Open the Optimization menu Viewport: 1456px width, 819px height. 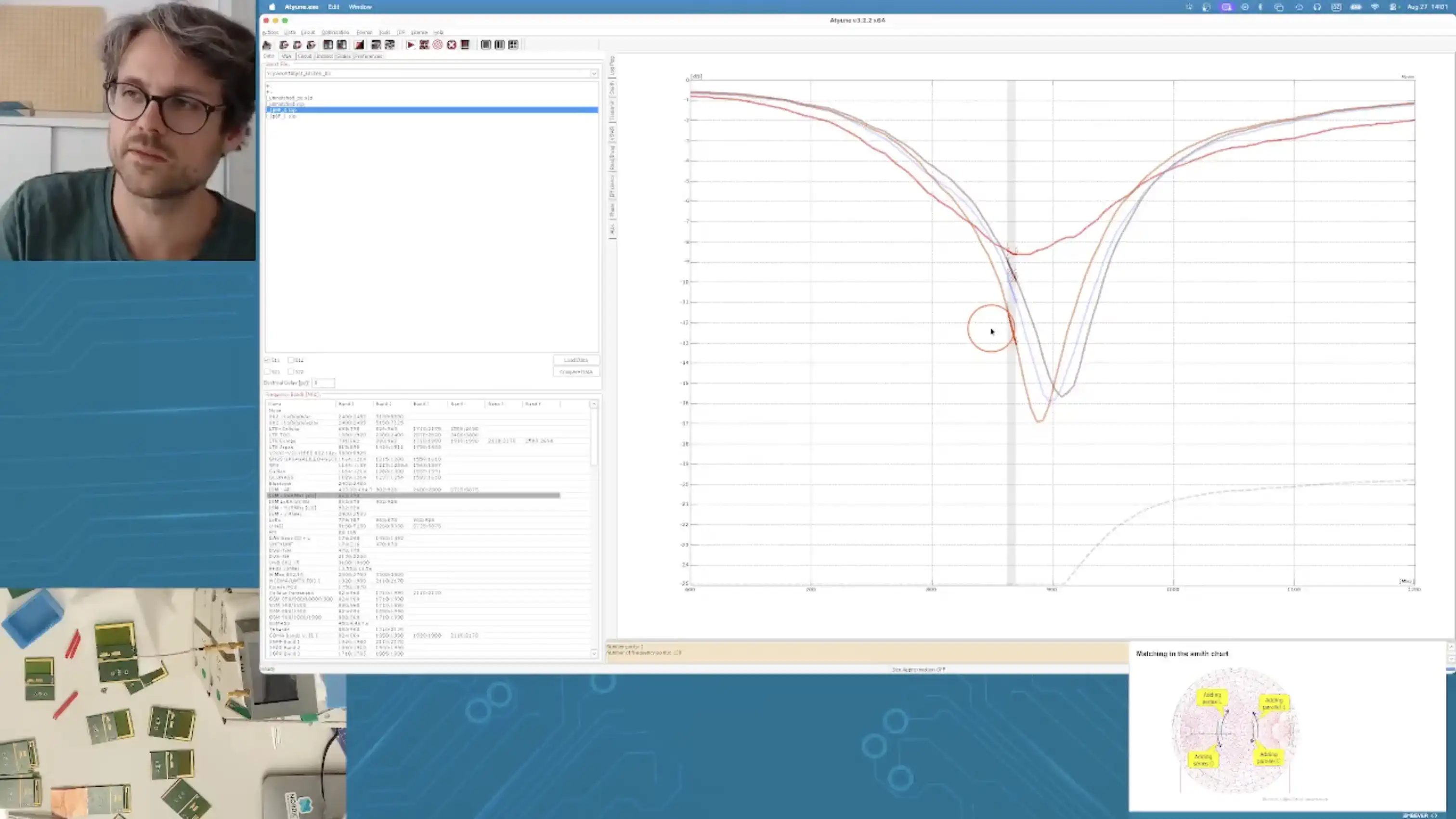pos(335,32)
